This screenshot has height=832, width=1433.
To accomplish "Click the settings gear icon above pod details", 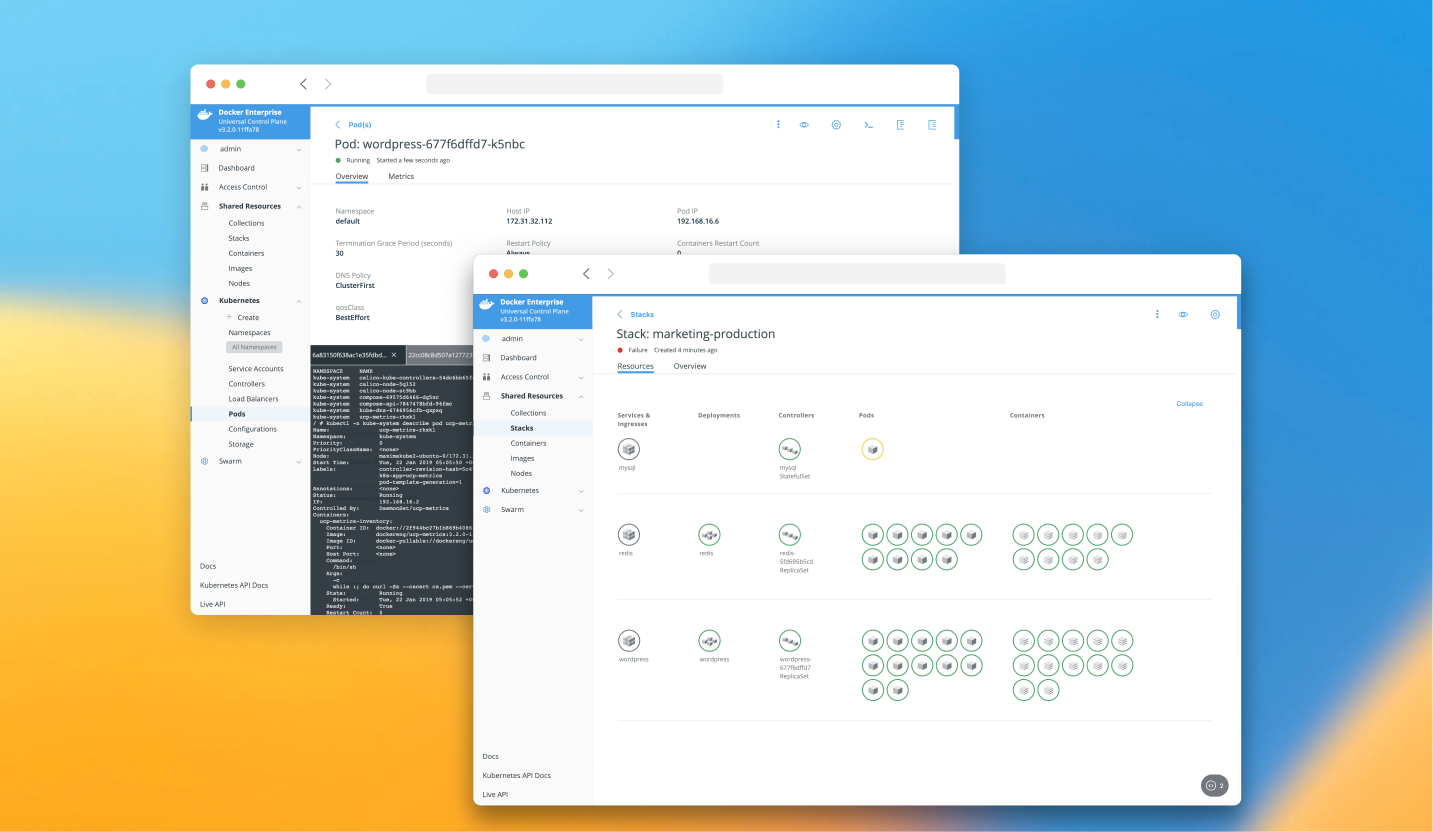I will pos(836,124).
